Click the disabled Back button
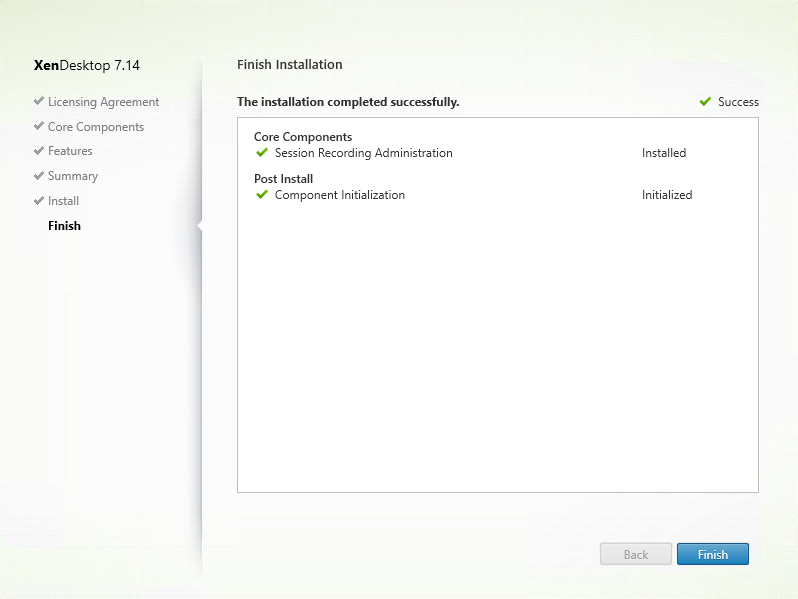798x599 pixels. click(635, 555)
